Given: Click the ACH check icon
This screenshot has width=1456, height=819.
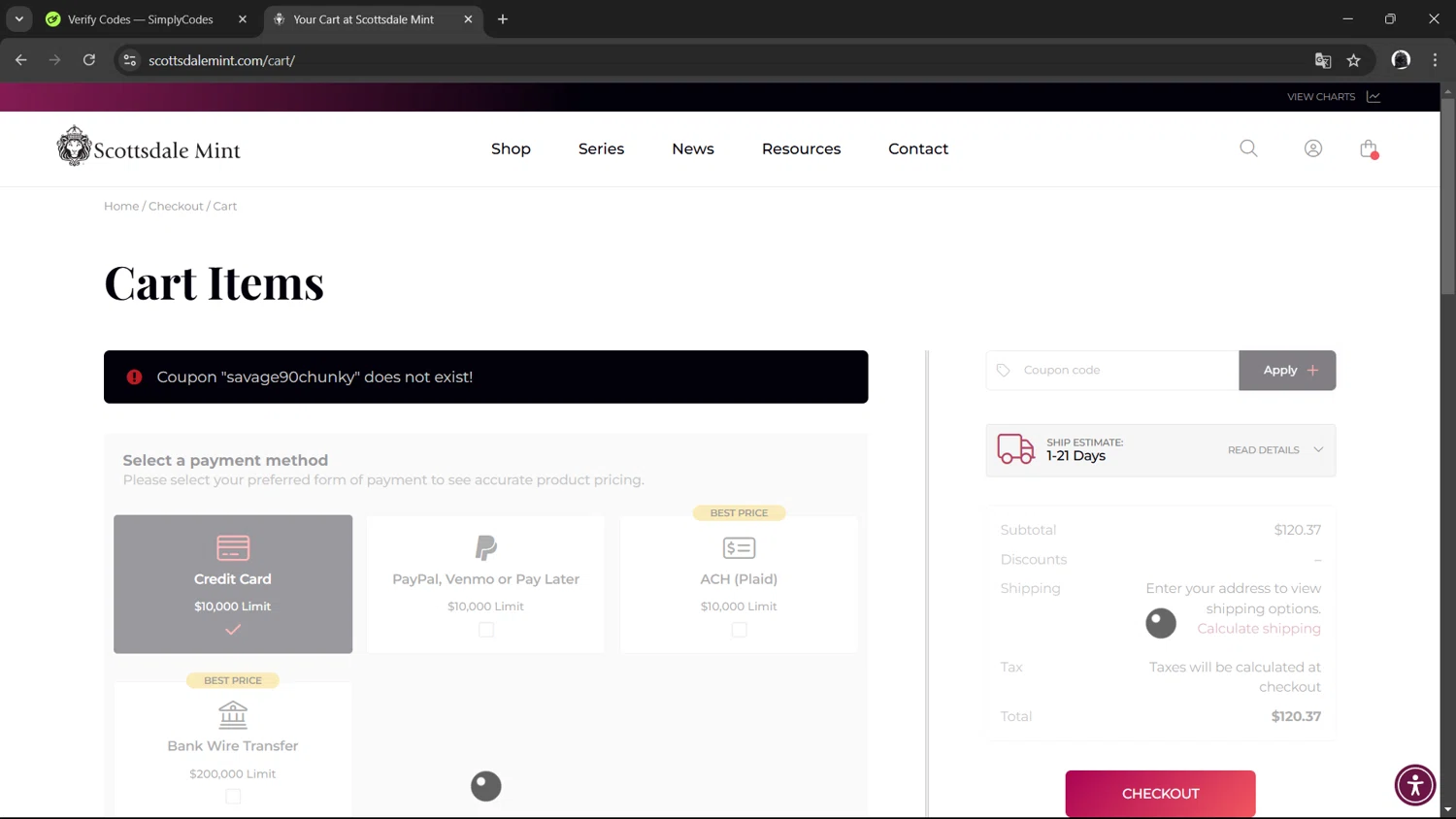Looking at the screenshot, I should click(x=739, y=548).
